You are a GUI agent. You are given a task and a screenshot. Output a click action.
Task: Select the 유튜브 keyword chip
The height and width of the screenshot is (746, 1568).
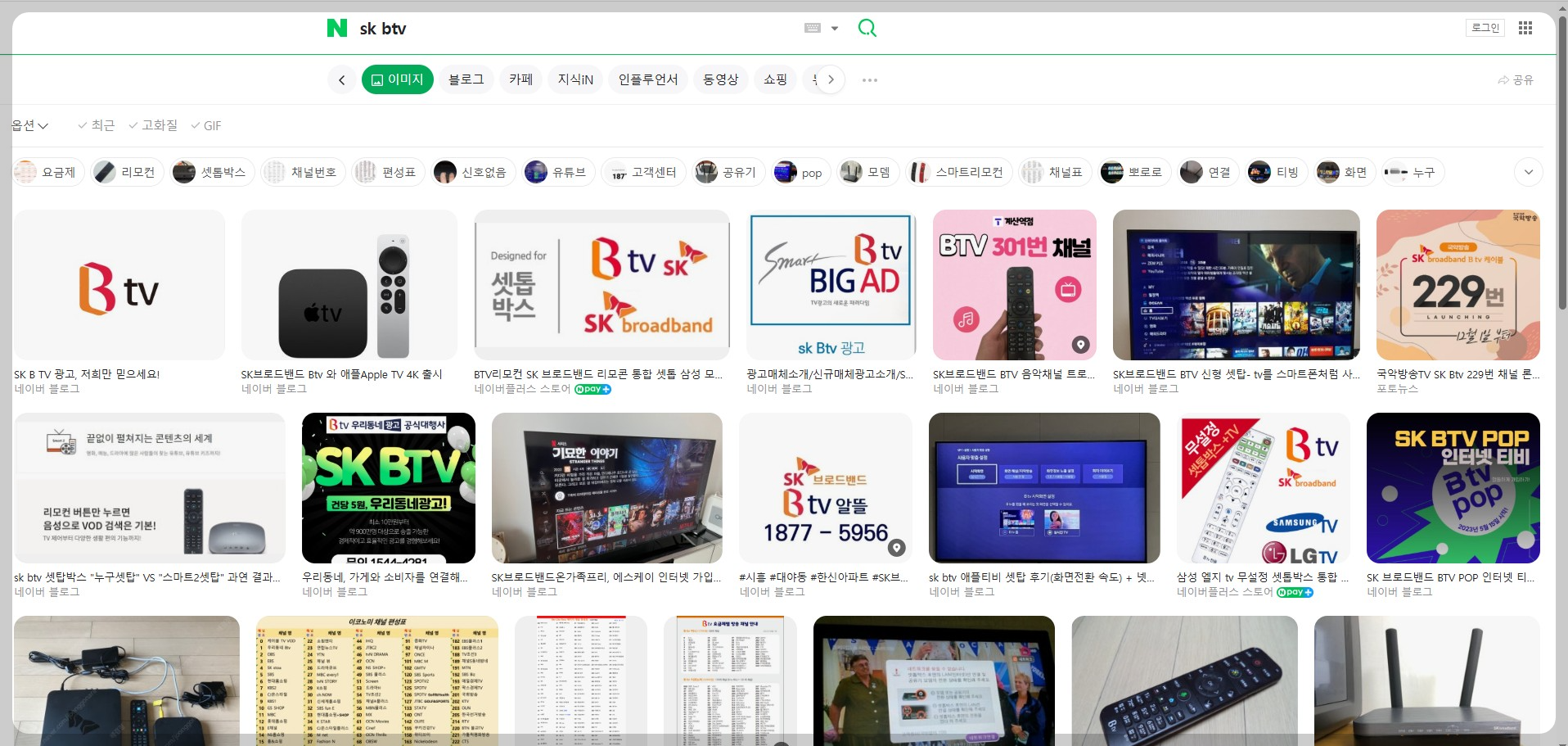[x=559, y=172]
